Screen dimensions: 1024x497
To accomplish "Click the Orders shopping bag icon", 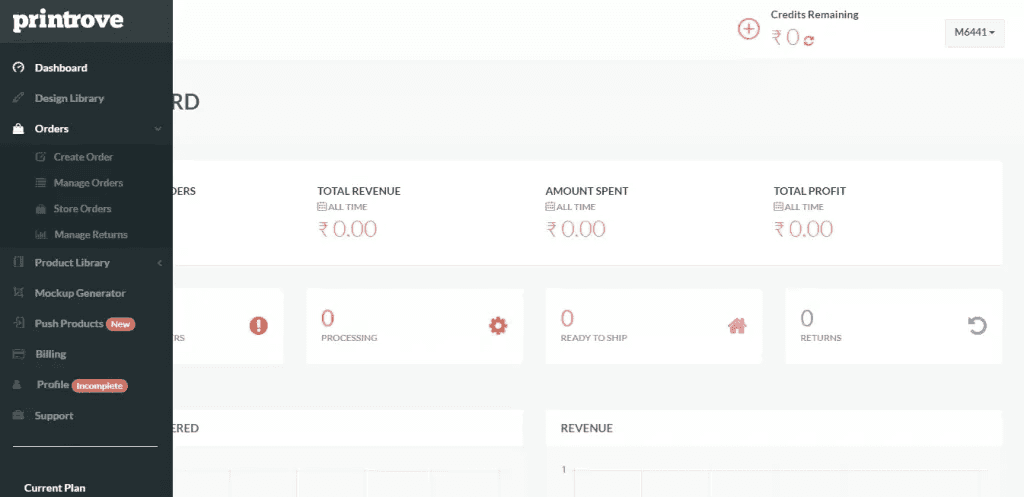I will coord(18,129).
